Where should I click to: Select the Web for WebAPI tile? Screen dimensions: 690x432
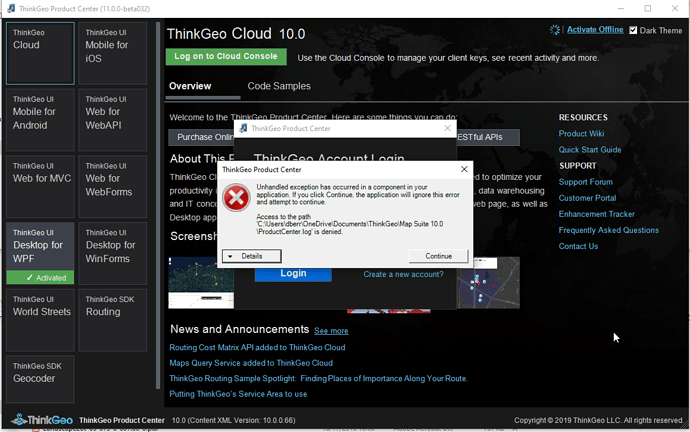(x=113, y=120)
